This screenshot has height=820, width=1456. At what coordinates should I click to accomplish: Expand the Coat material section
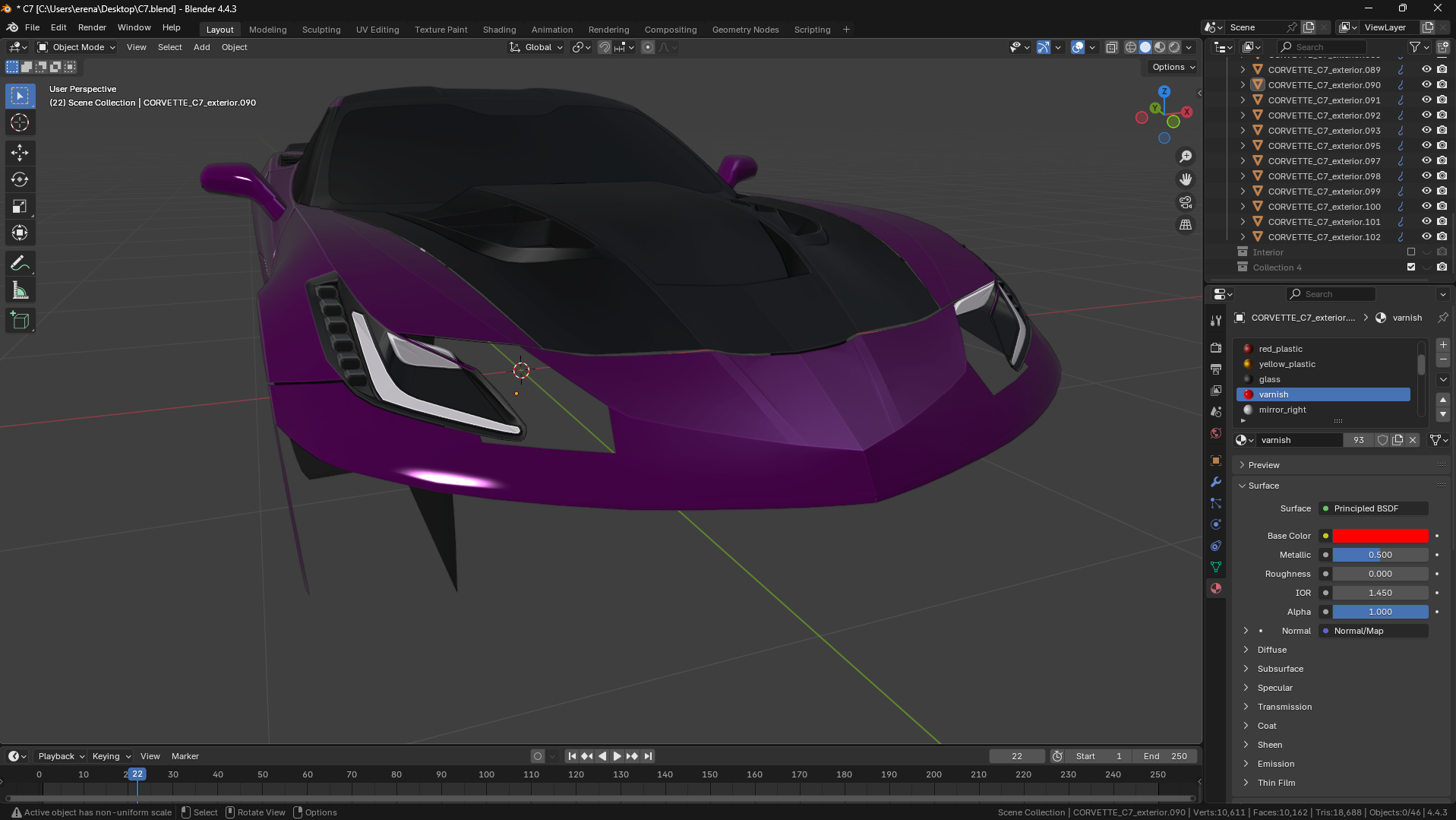(x=1267, y=726)
